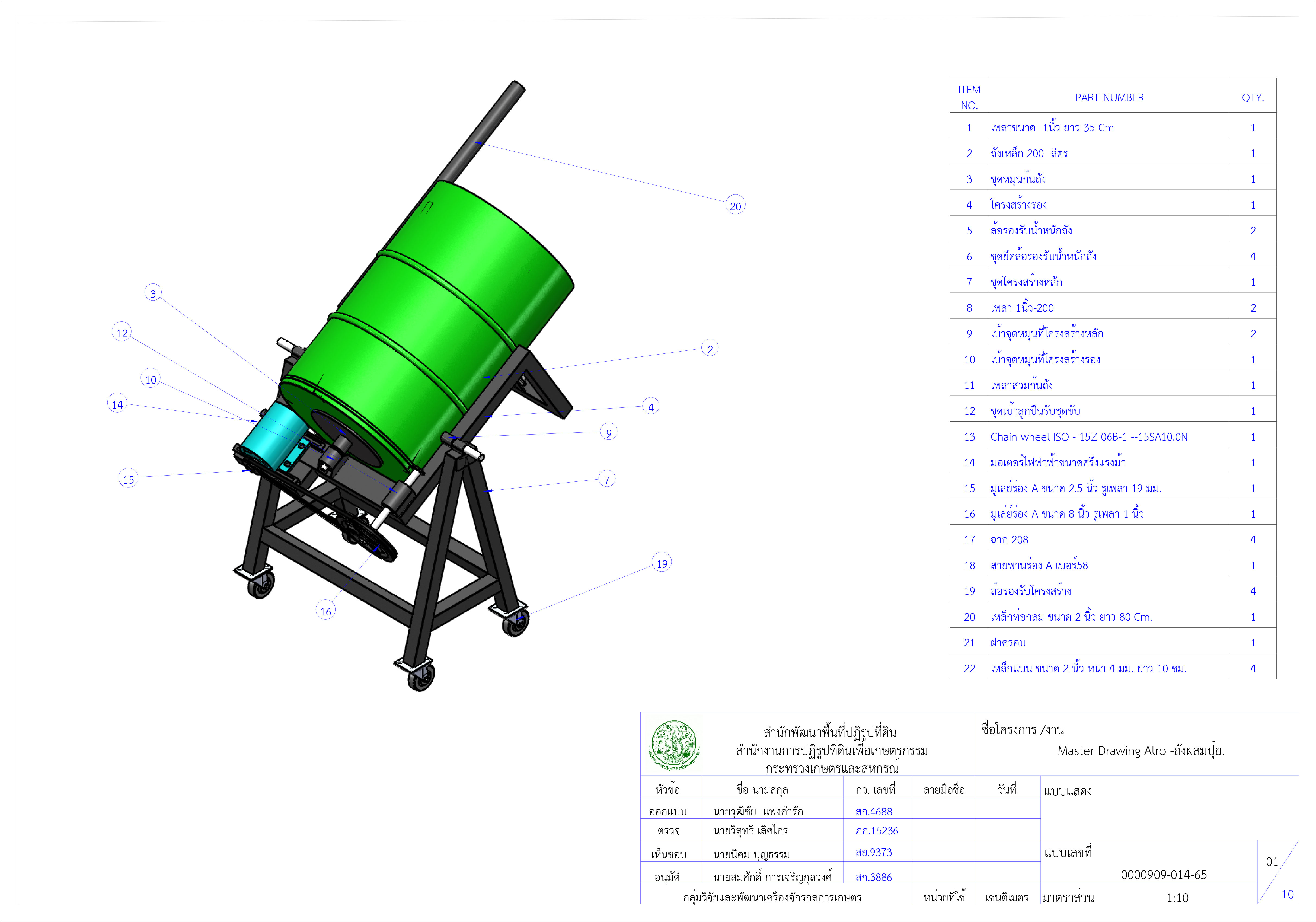
Task: Select the scale value '1:10'
Action: (x=1177, y=898)
